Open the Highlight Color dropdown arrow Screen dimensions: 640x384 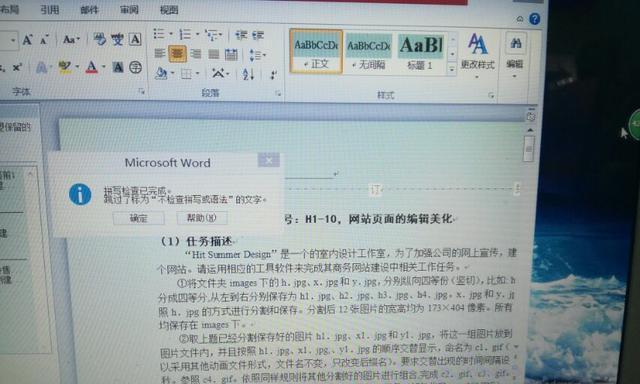click(77, 67)
